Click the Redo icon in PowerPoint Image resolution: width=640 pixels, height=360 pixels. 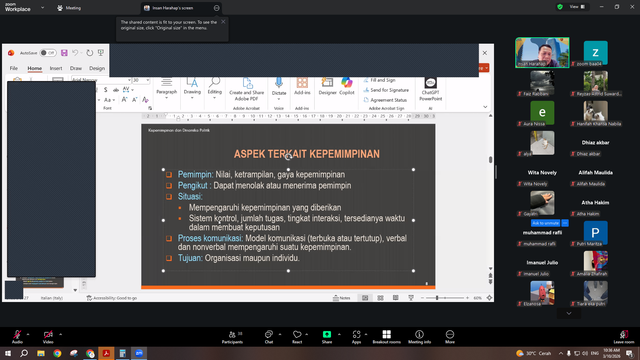[89, 53]
